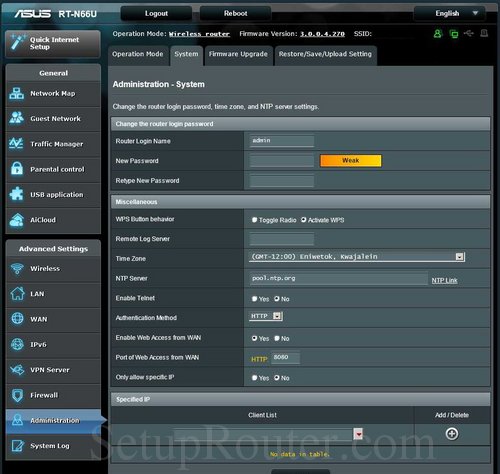Click the green user status icon
This screenshot has height=474, width=500.
pyautogui.click(x=438, y=33)
